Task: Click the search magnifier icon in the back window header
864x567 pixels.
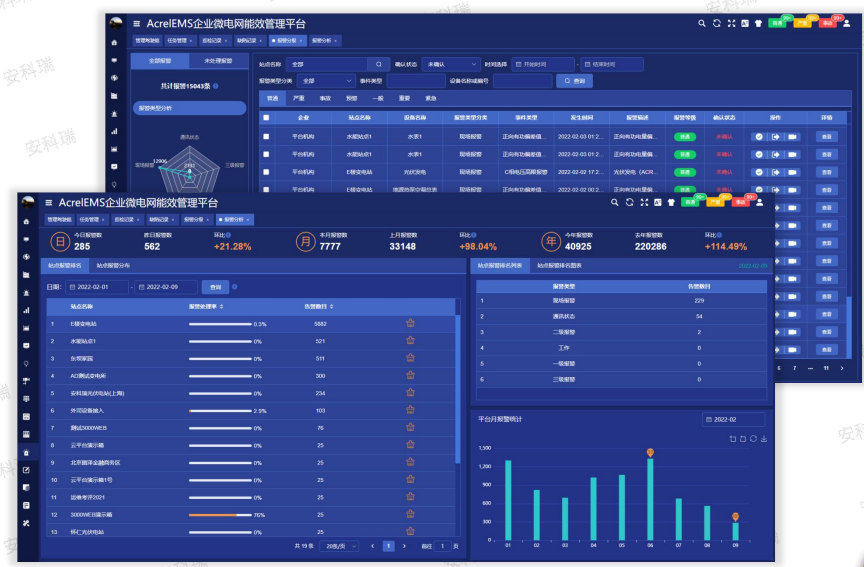Action: (701, 23)
